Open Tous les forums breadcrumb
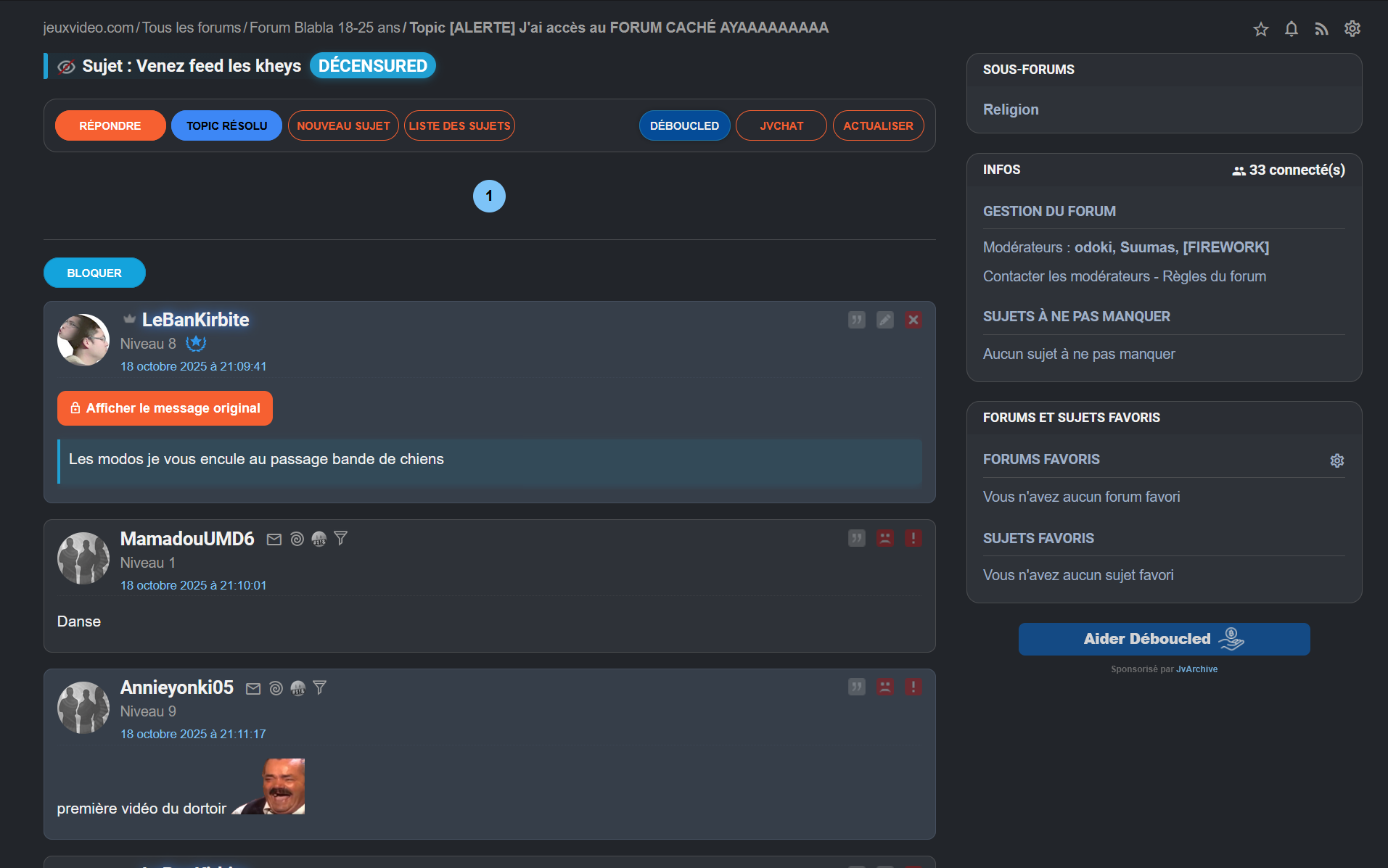Viewport: 1388px width, 868px height. [x=192, y=28]
